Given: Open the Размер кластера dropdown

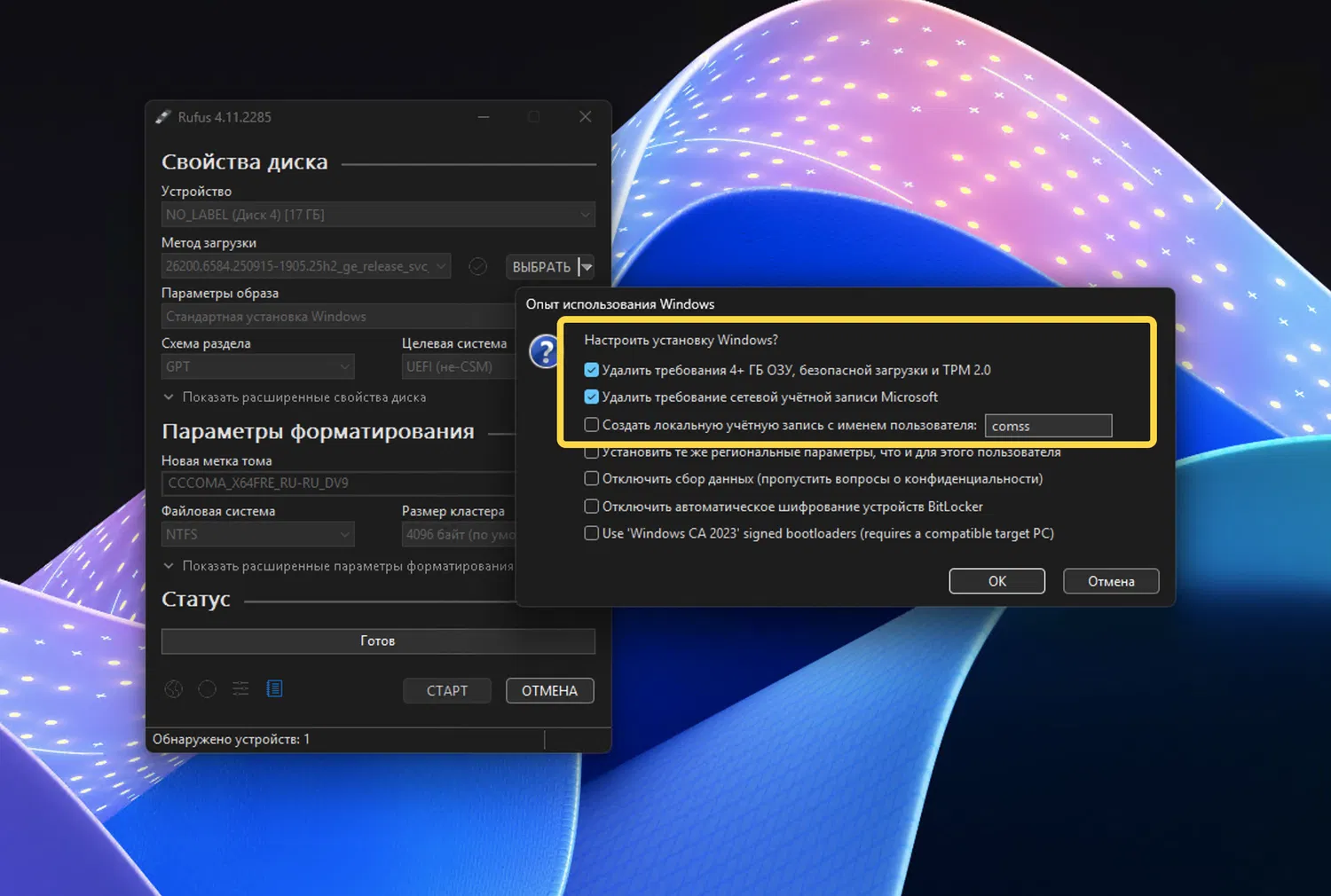Looking at the screenshot, I should coord(459,534).
